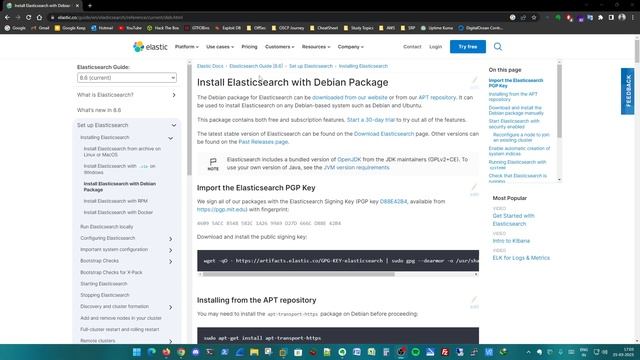The width and height of the screenshot is (640, 360).
Task: Click the 'On this page' panel scrollbar
Action: [x=559, y=101]
